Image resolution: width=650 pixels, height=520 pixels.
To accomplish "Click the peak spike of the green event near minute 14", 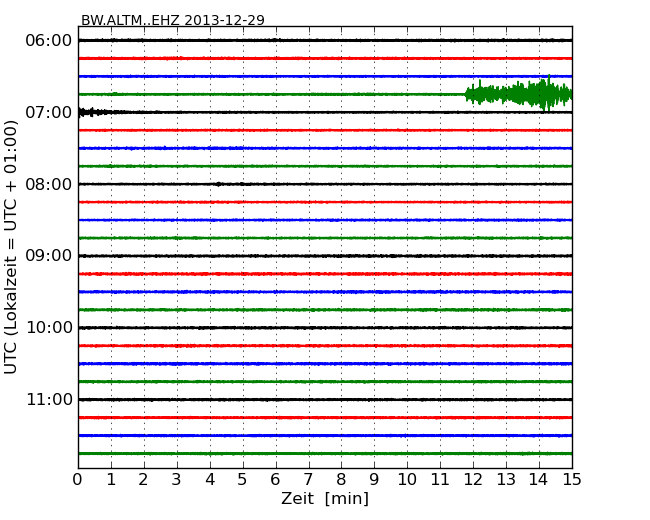I will point(548,92).
